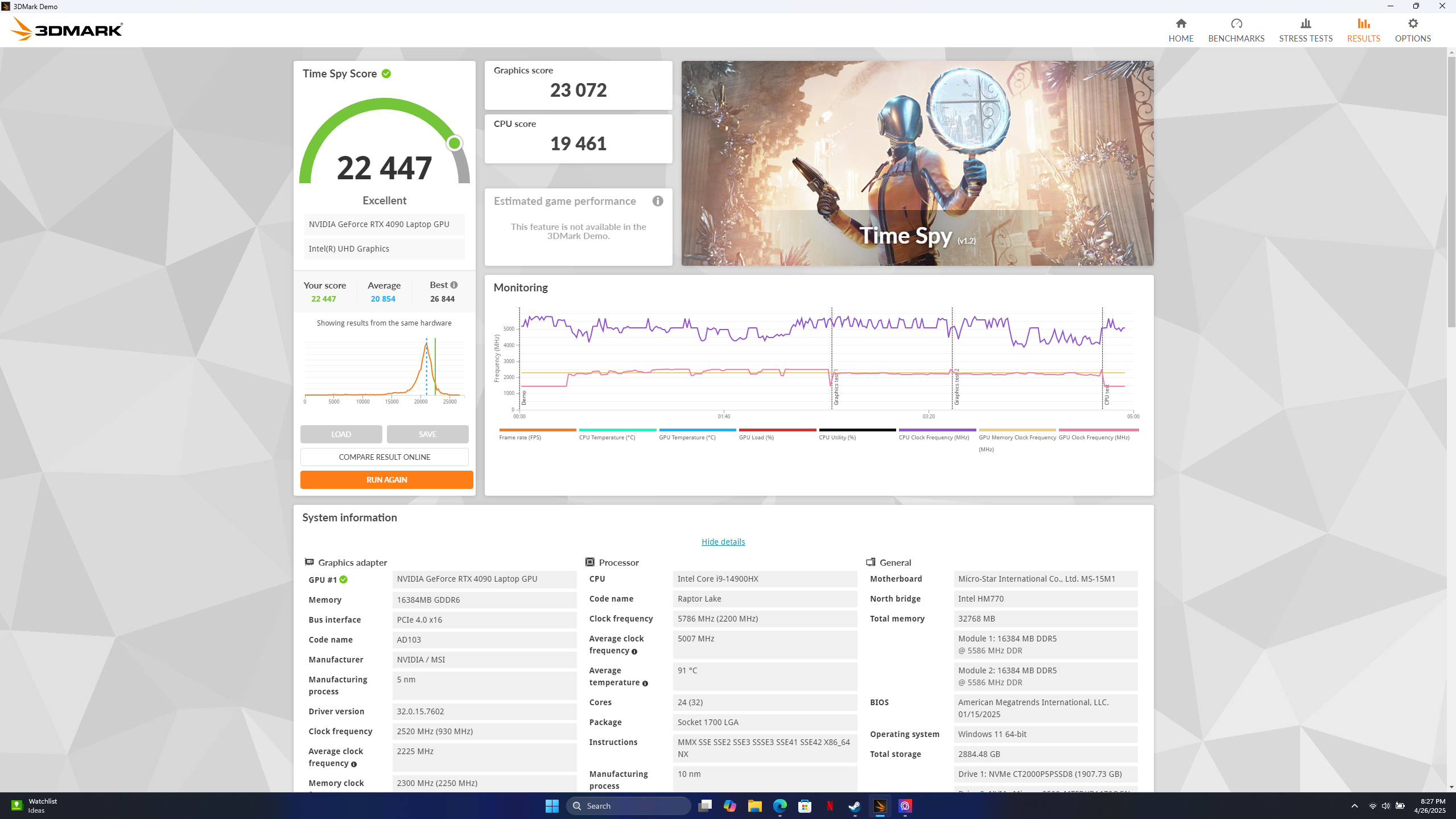This screenshot has height=819, width=1456.
Task: Collapse details with the Hide details control
Action: coord(723,541)
